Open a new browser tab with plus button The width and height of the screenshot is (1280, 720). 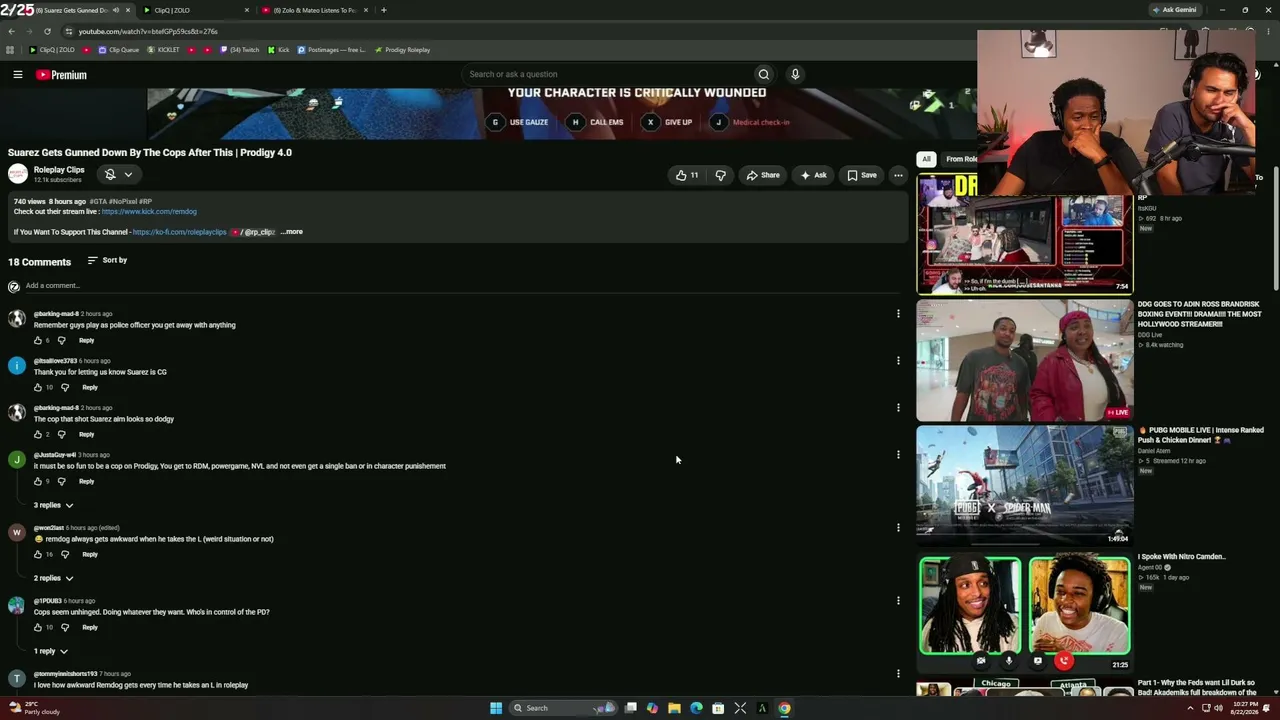point(384,10)
